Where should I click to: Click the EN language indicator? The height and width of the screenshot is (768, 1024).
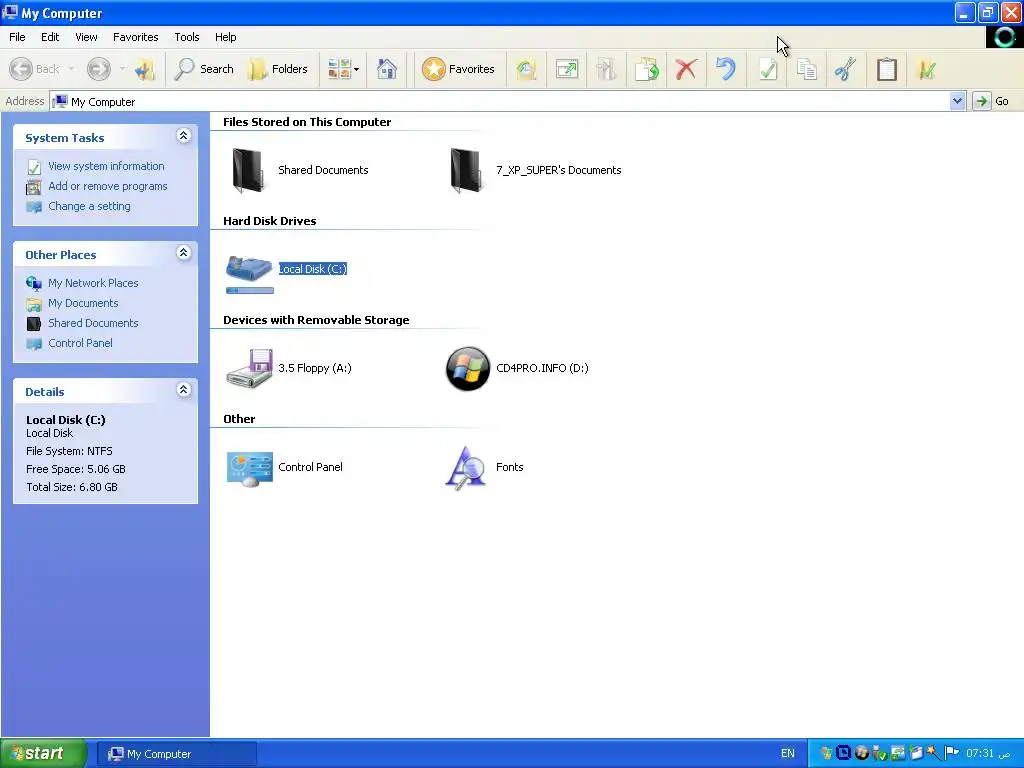(788, 754)
